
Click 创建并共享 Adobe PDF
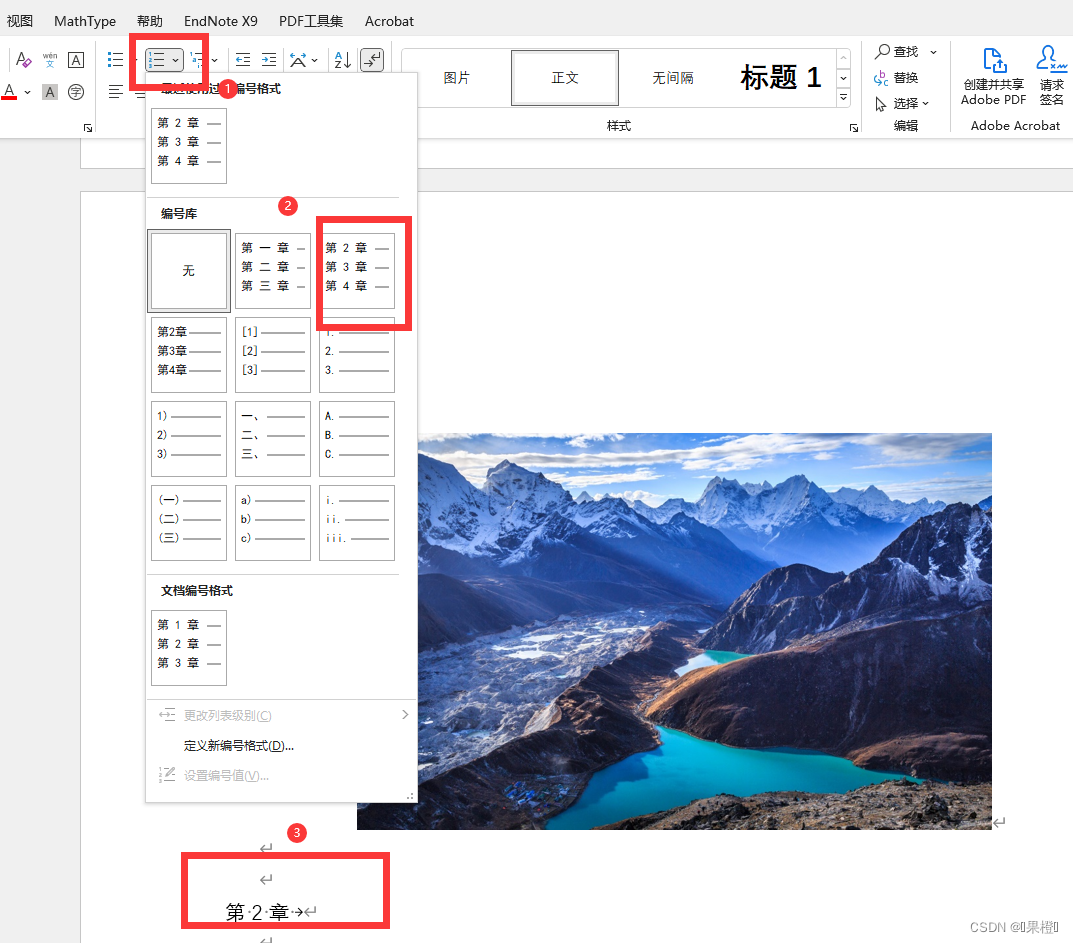(994, 76)
